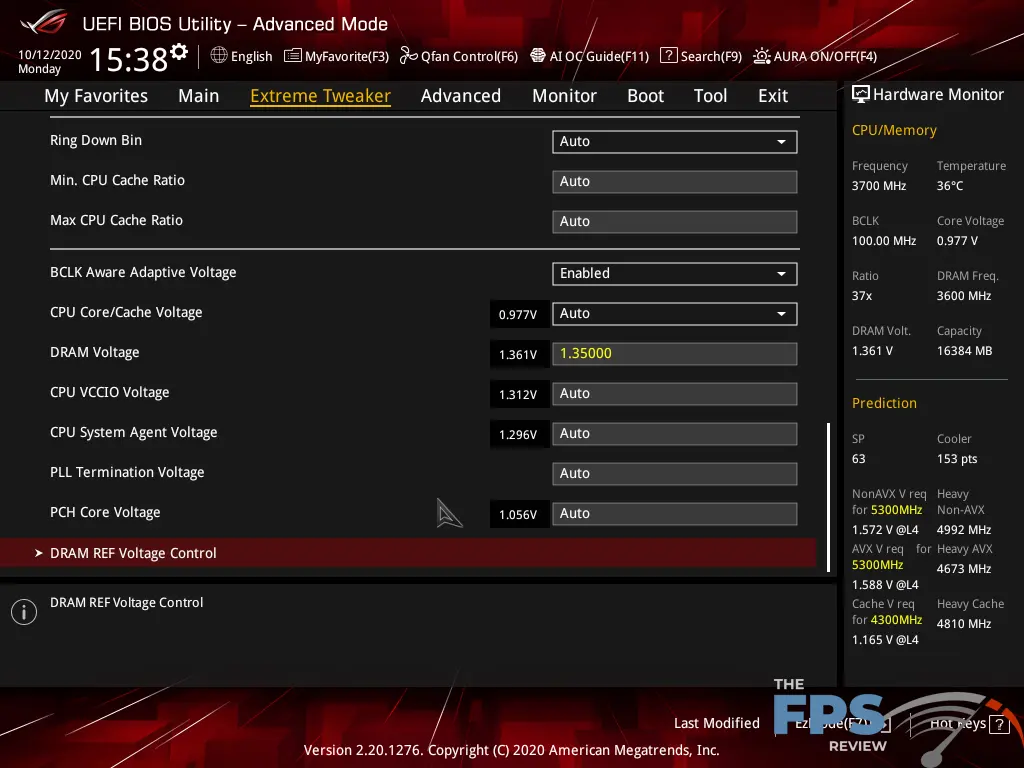The image size is (1024, 768).
Task: Click the English language globe icon
Action: [x=219, y=56]
